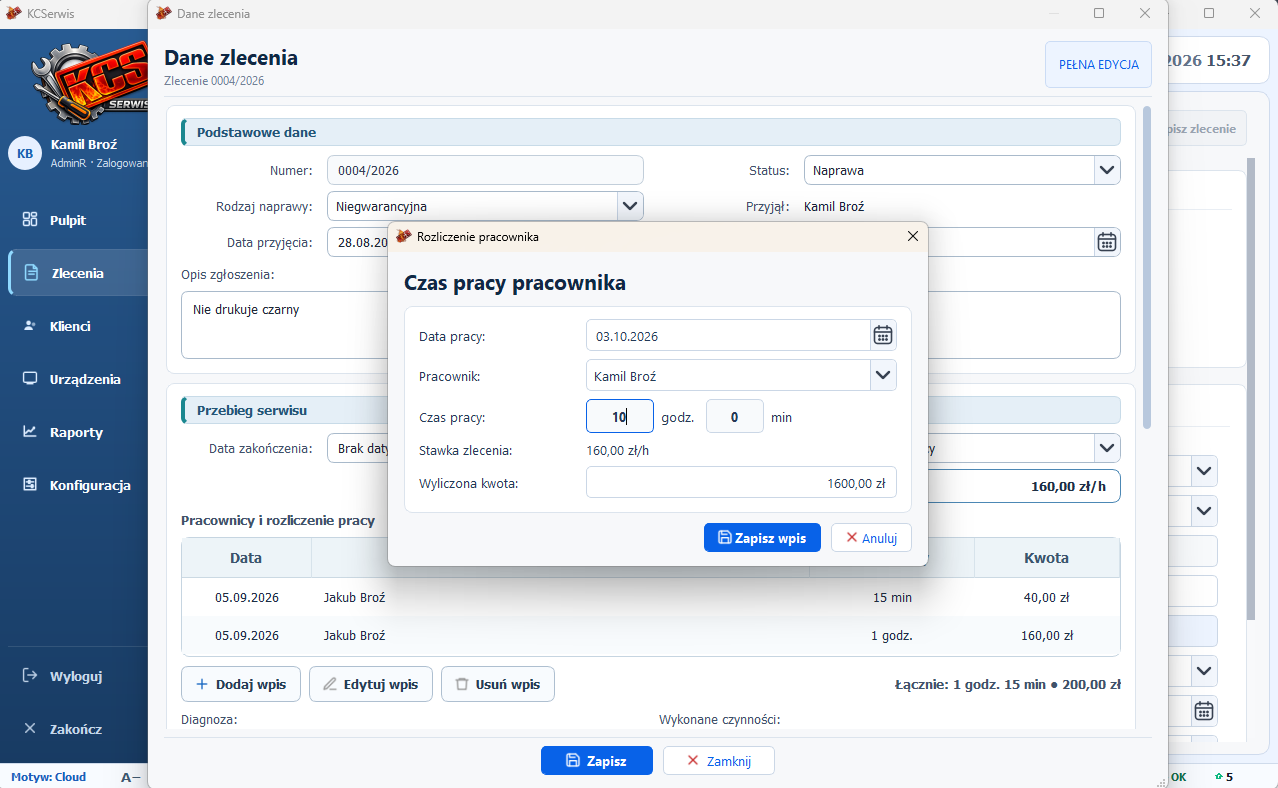1278x788 pixels.
Task: Click the KCSerwis logo in sidebar
Action: [x=90, y=82]
